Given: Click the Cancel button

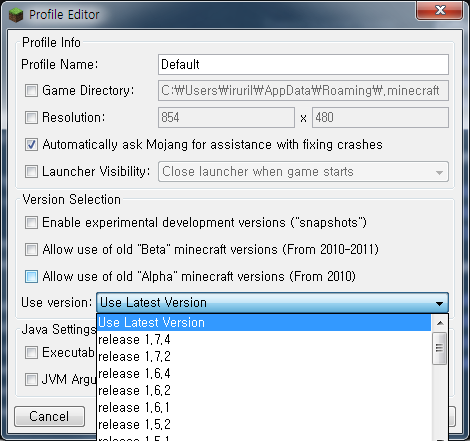Looking at the screenshot, I should pyautogui.click(x=49, y=416).
